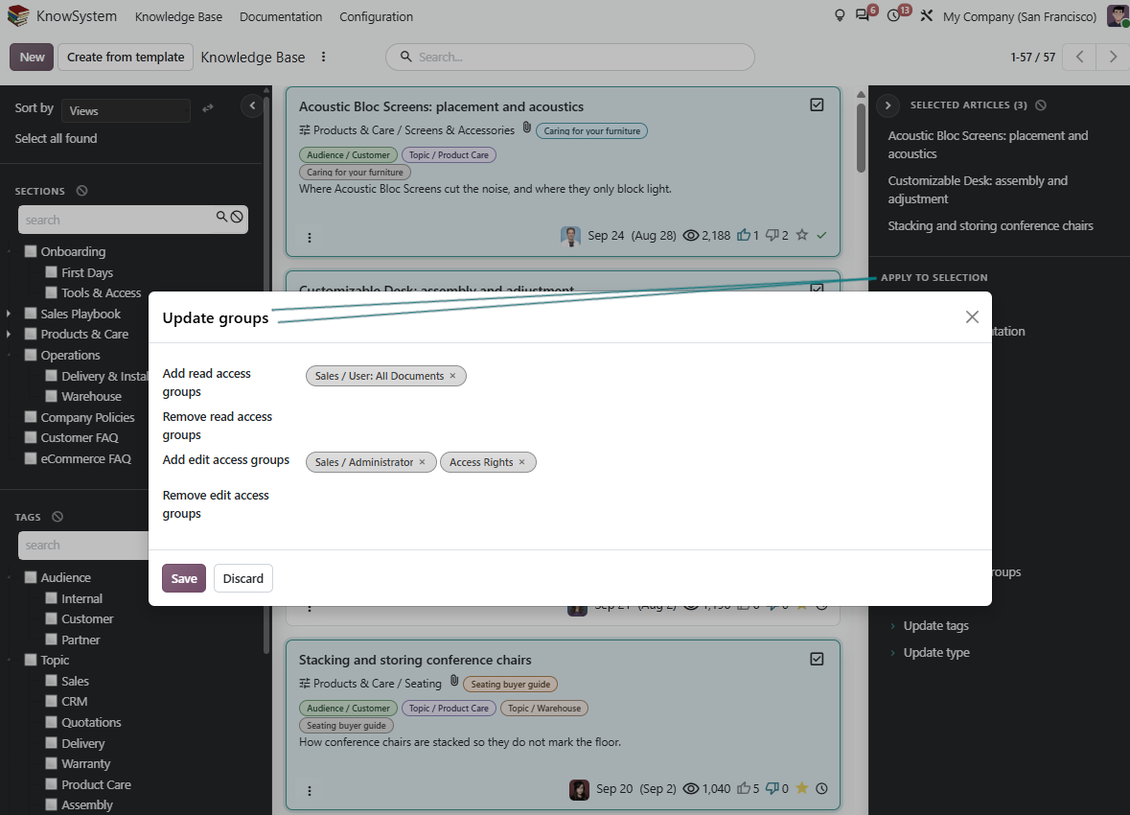Deselect the Stacking conference chairs checkbox

[x=817, y=659]
